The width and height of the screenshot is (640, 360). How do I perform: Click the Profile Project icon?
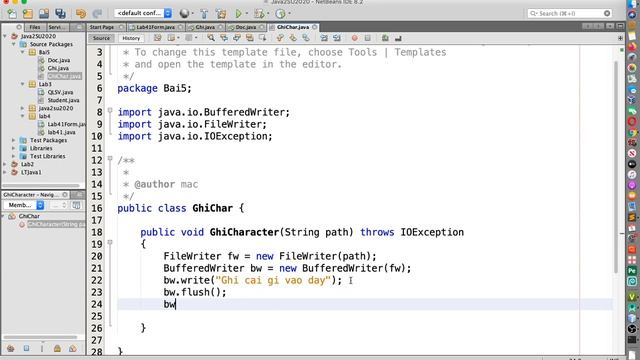[280, 13]
